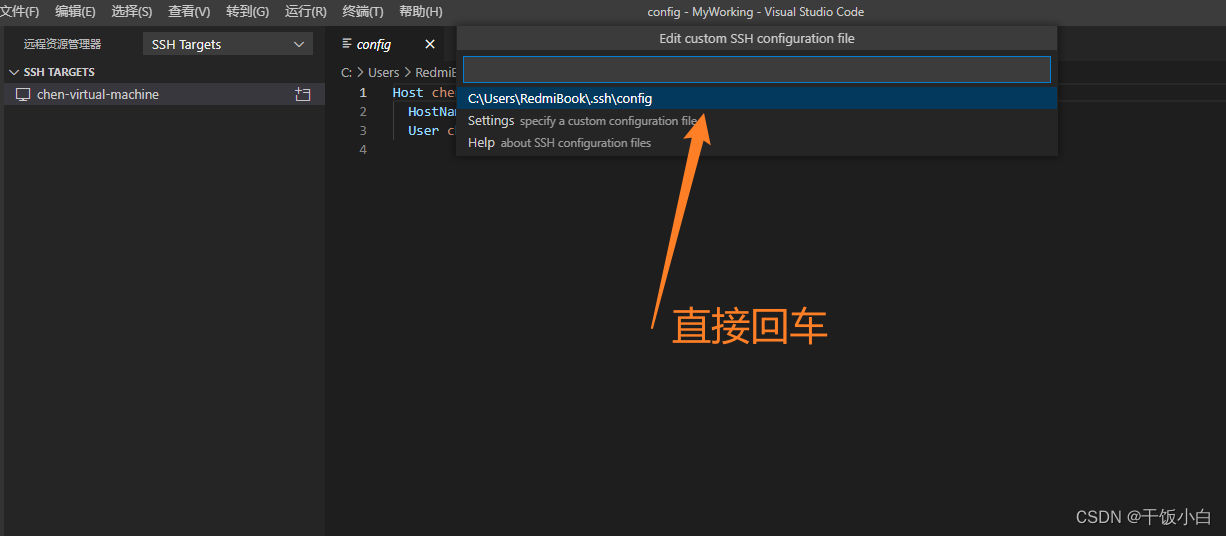Click line number 4 in editor

click(x=363, y=149)
